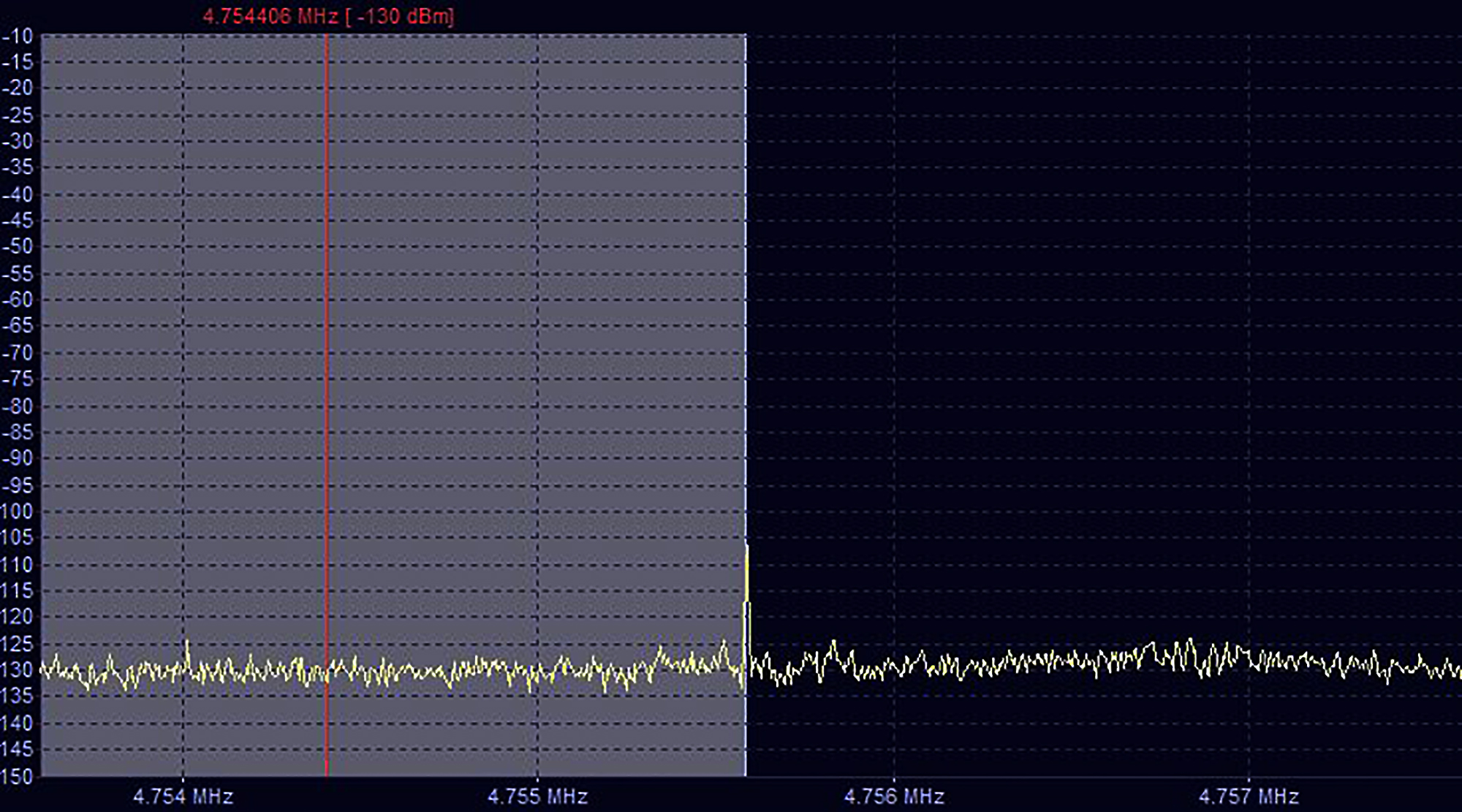Click the -10 dB scale label
Image resolution: width=1462 pixels, height=812 pixels.
[x=18, y=36]
